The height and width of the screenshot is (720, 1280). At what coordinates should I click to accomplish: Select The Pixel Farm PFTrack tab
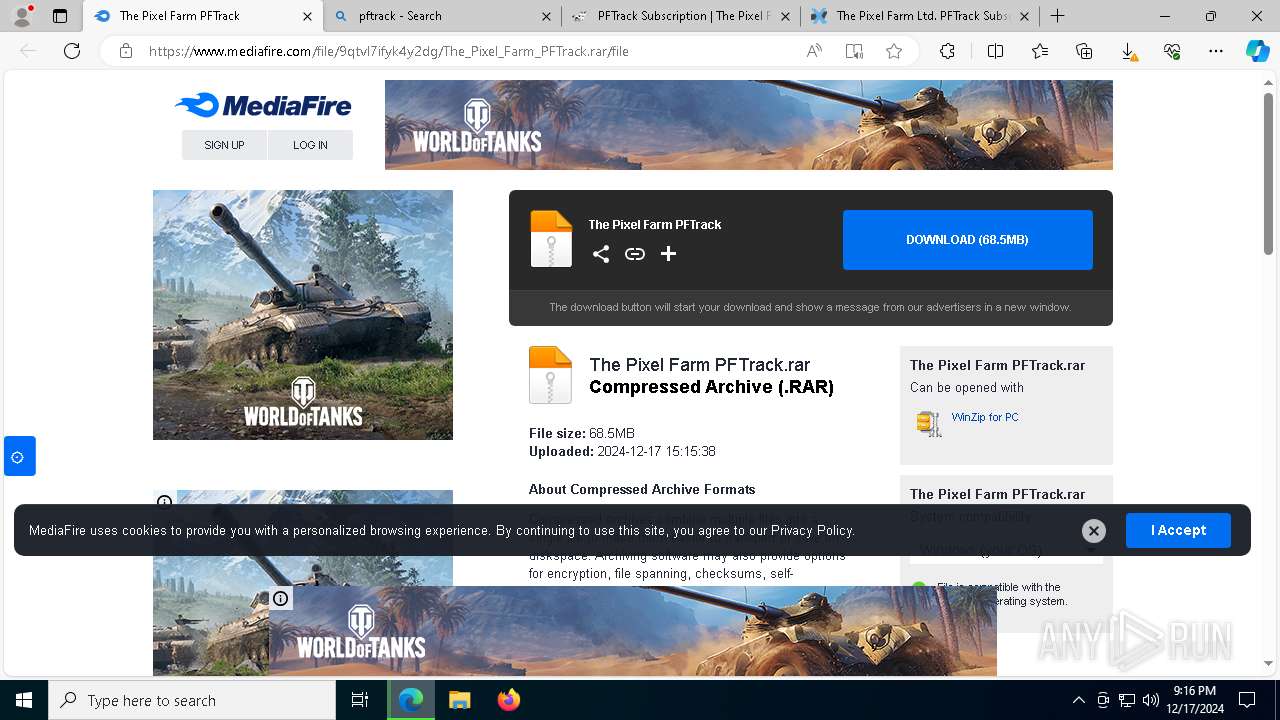click(x=202, y=16)
